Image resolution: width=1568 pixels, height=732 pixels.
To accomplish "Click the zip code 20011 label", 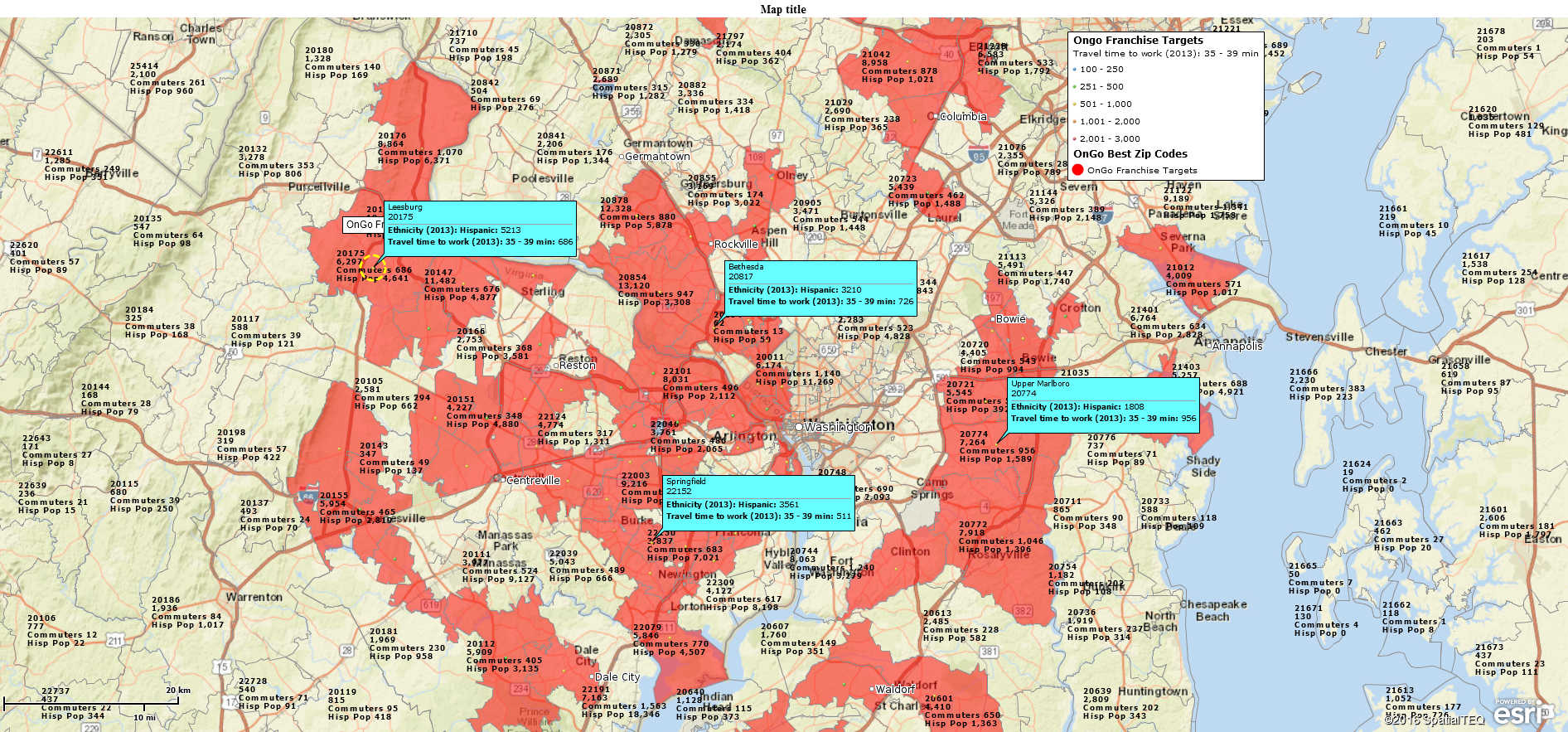I will 770,357.
